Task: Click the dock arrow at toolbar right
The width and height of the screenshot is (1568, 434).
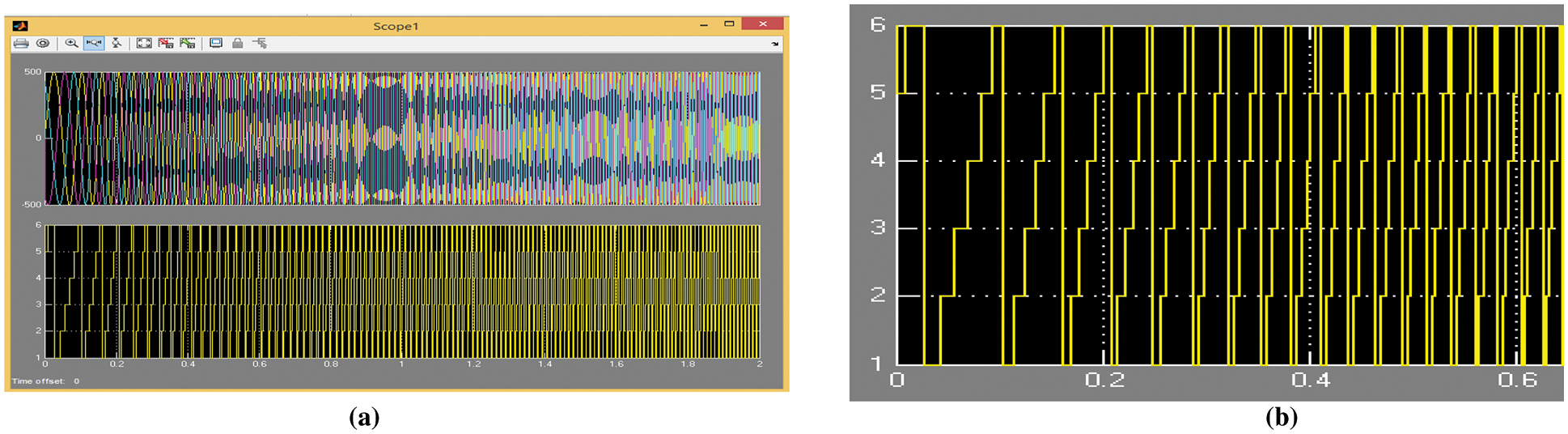Action: point(775,44)
